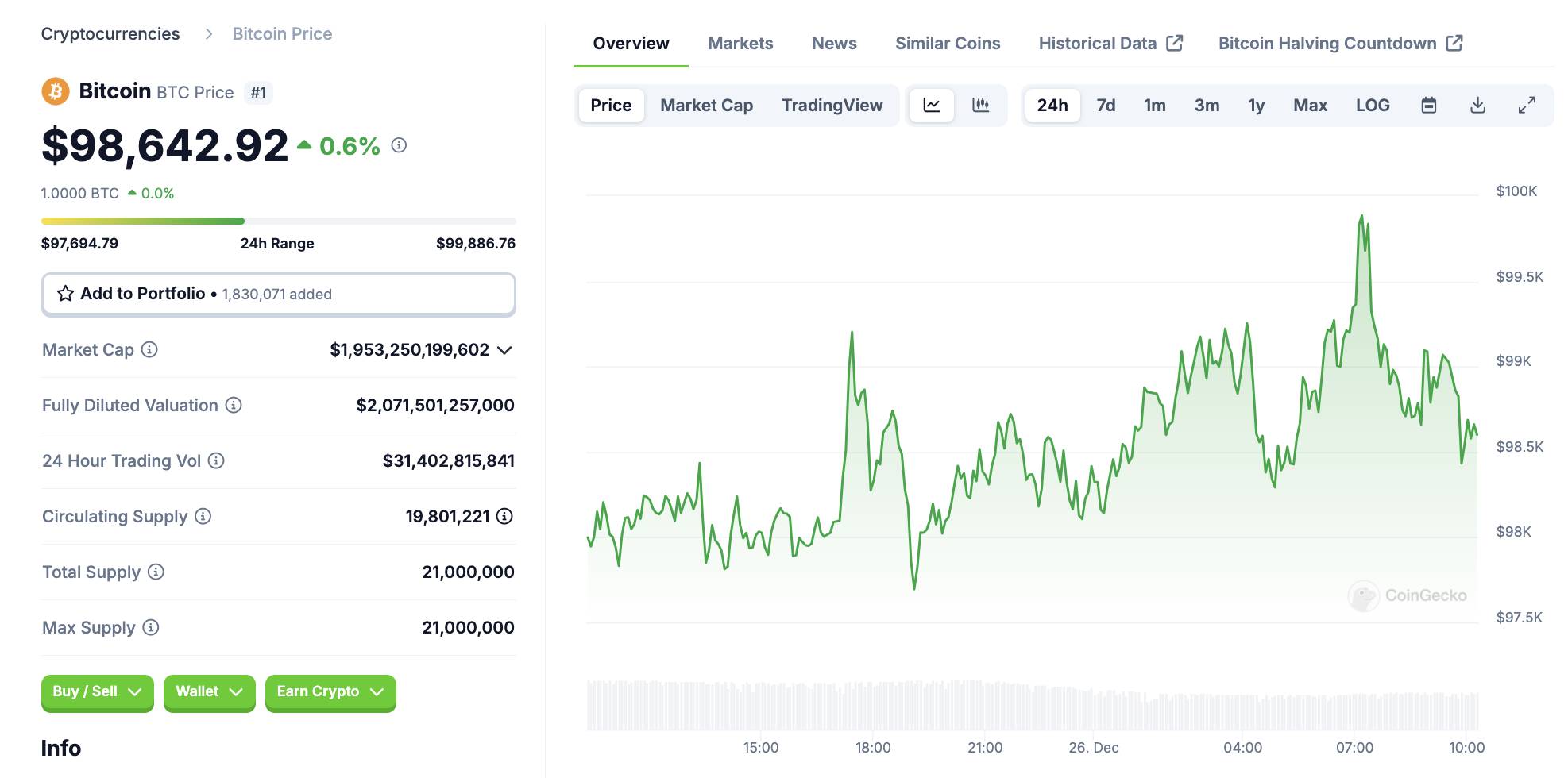
Task: Expand chart to fullscreen
Action: tap(1527, 105)
